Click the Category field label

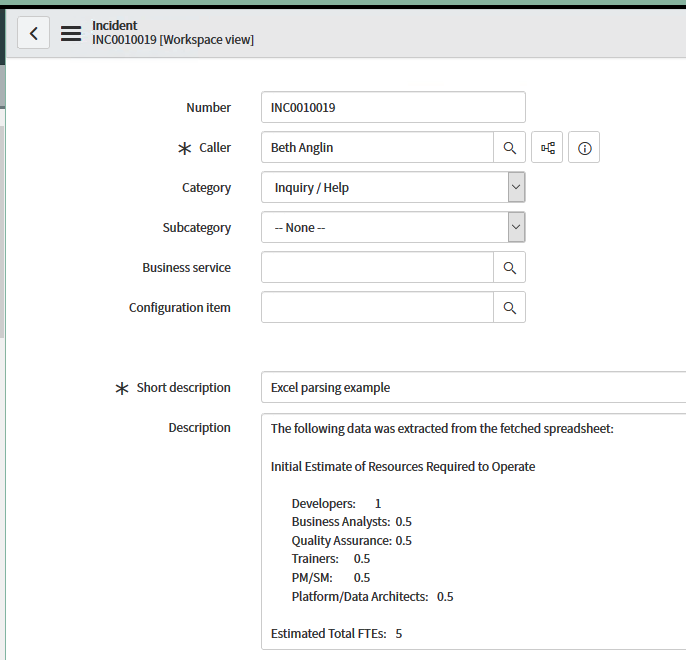coord(206,188)
